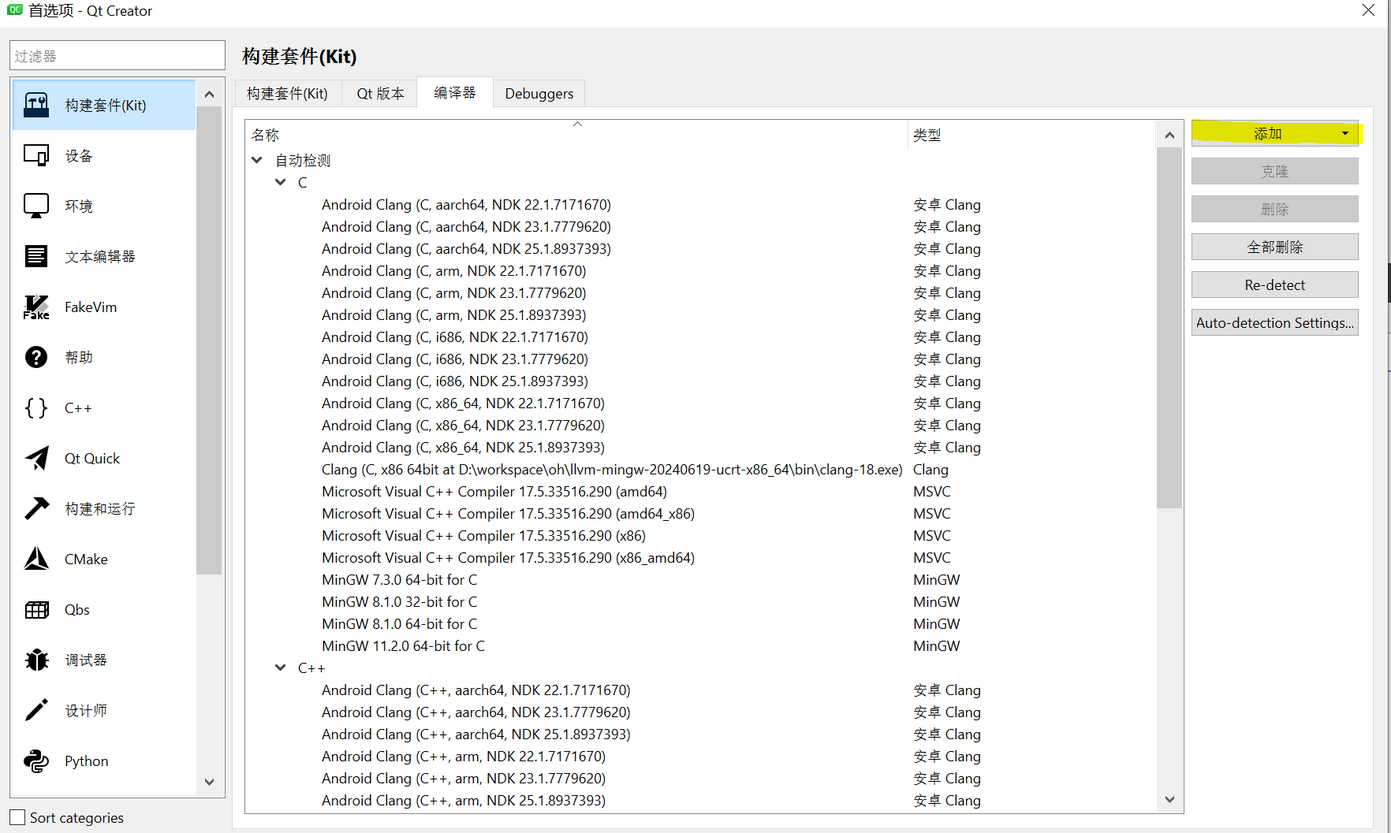Open the 帮助 help question-mark icon
The image size is (1391, 833).
click(36, 357)
